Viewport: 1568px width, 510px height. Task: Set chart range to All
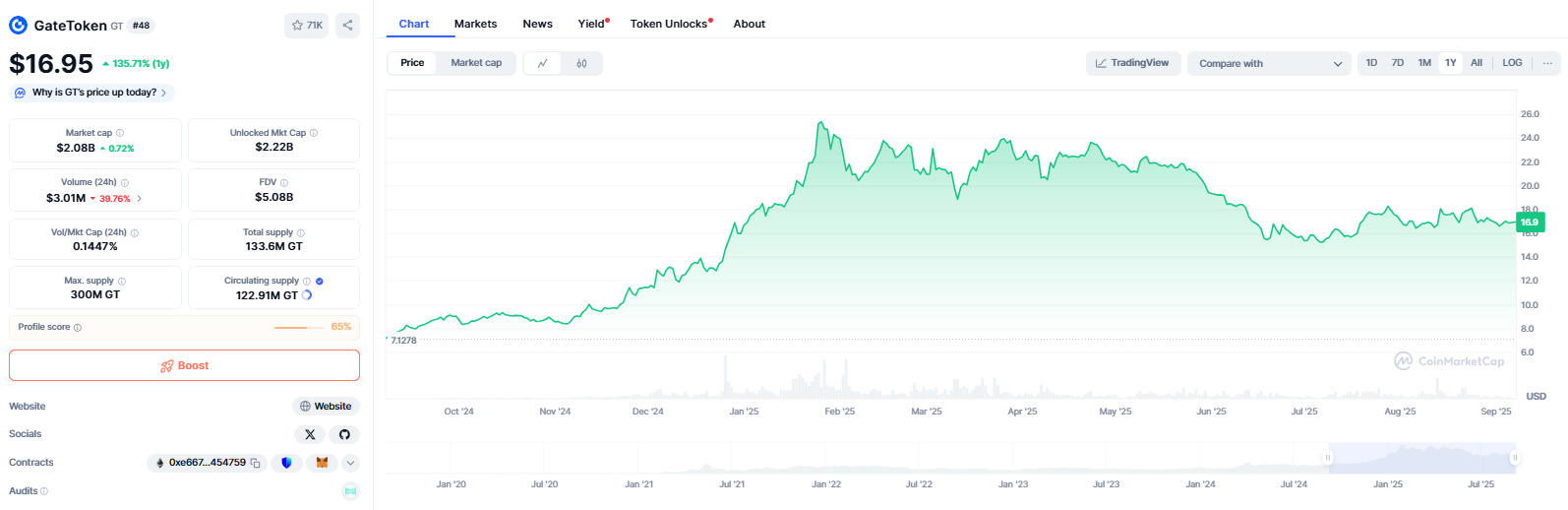click(x=1477, y=63)
